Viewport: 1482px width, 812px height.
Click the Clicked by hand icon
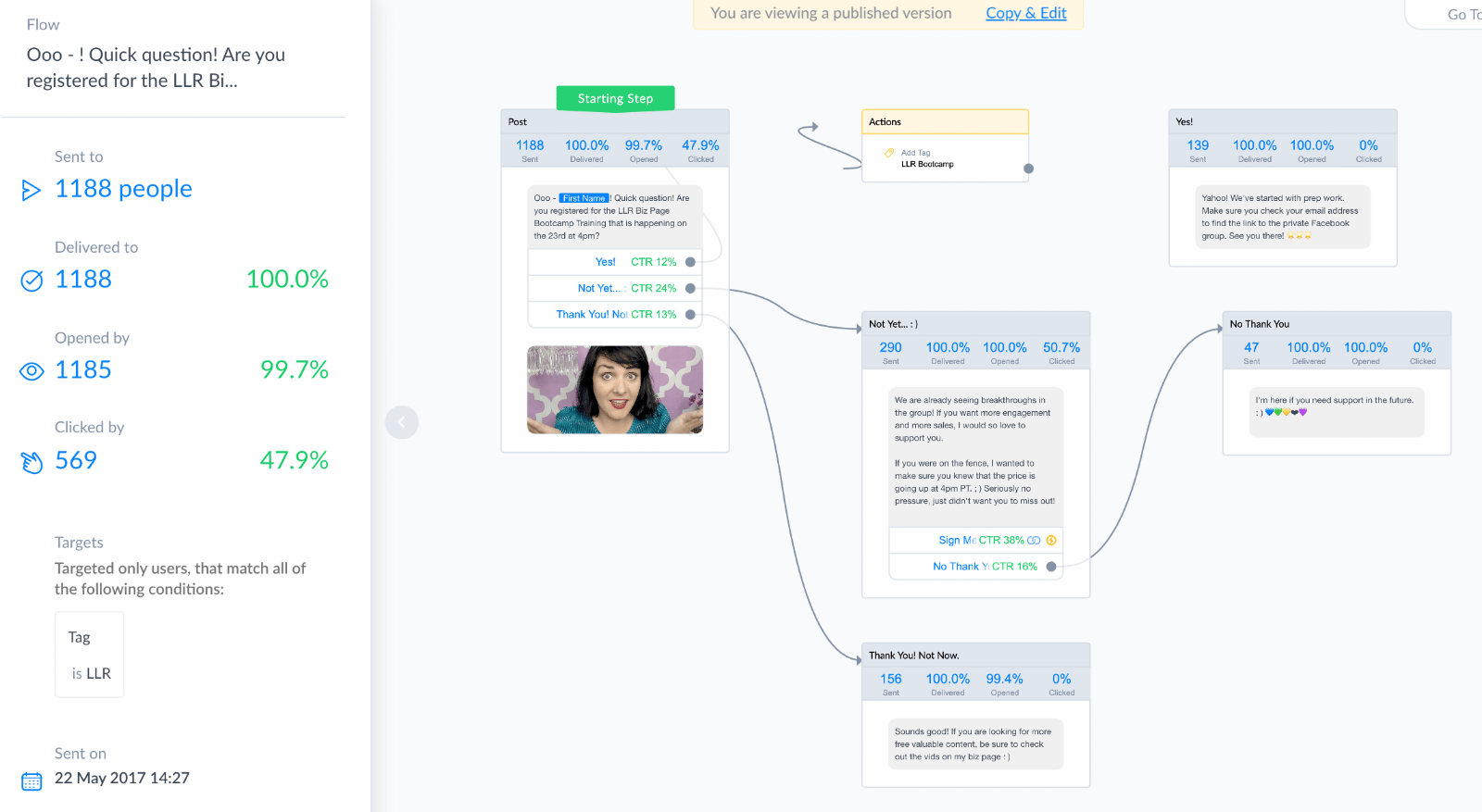coord(31,462)
